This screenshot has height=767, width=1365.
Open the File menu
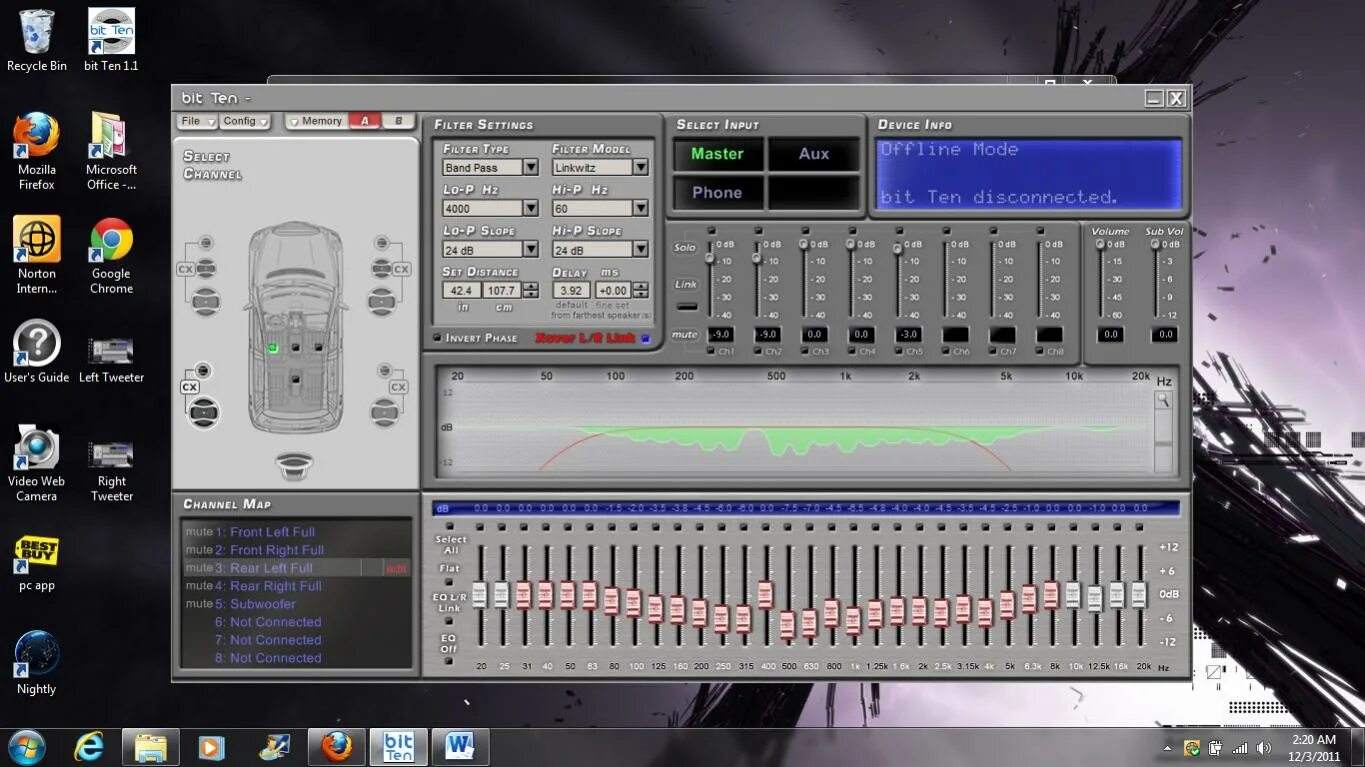197,121
